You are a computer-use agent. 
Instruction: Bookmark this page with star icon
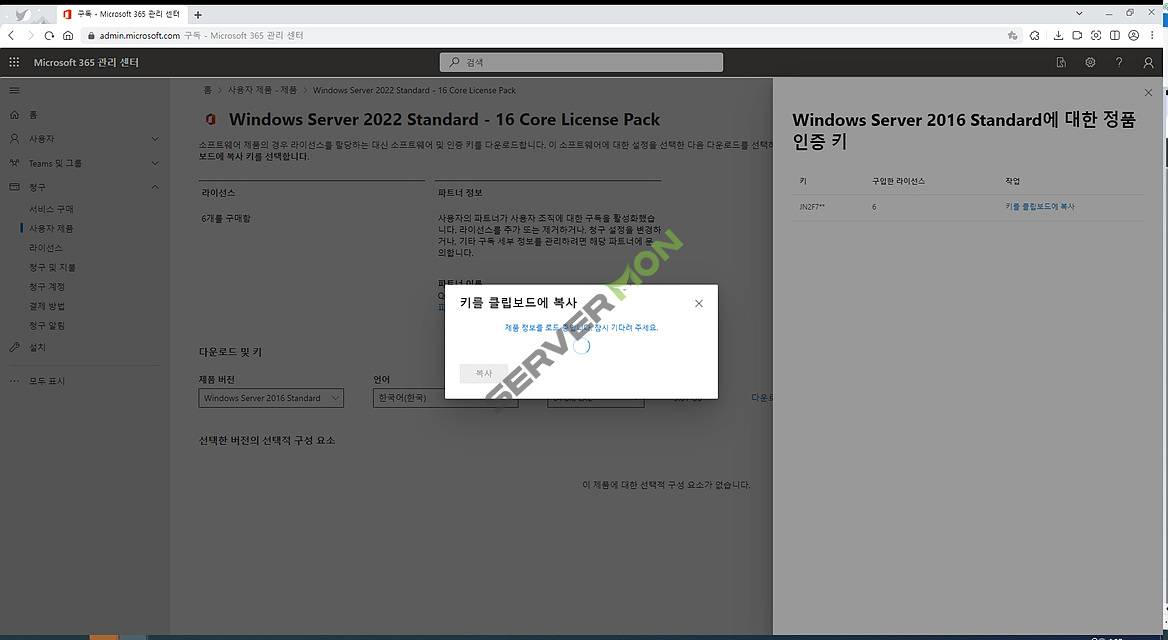[x=1012, y=35]
